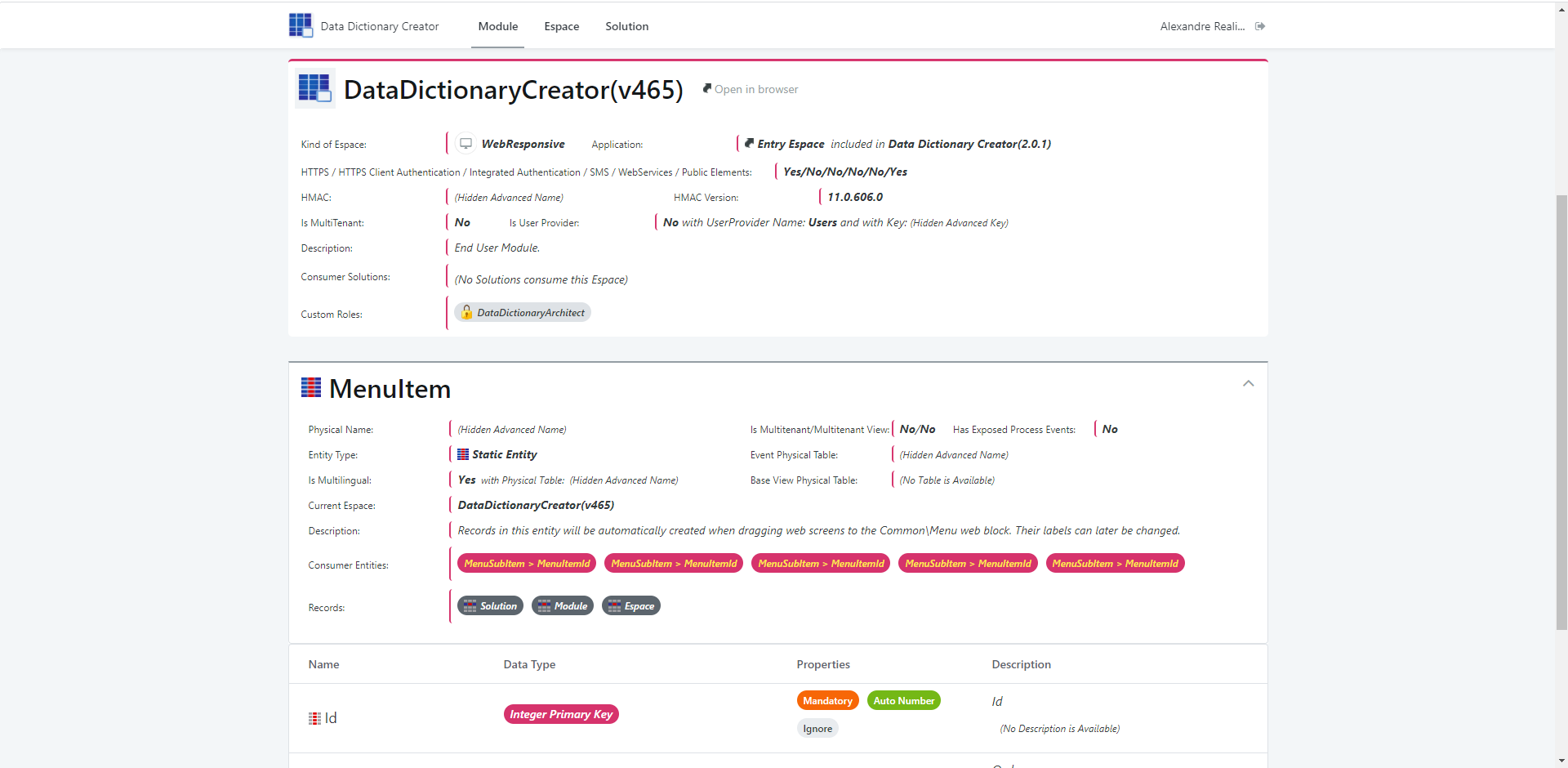The image size is (1568, 768).
Task: Click the Data Dictionary Creator logo icon
Action: coord(301,25)
